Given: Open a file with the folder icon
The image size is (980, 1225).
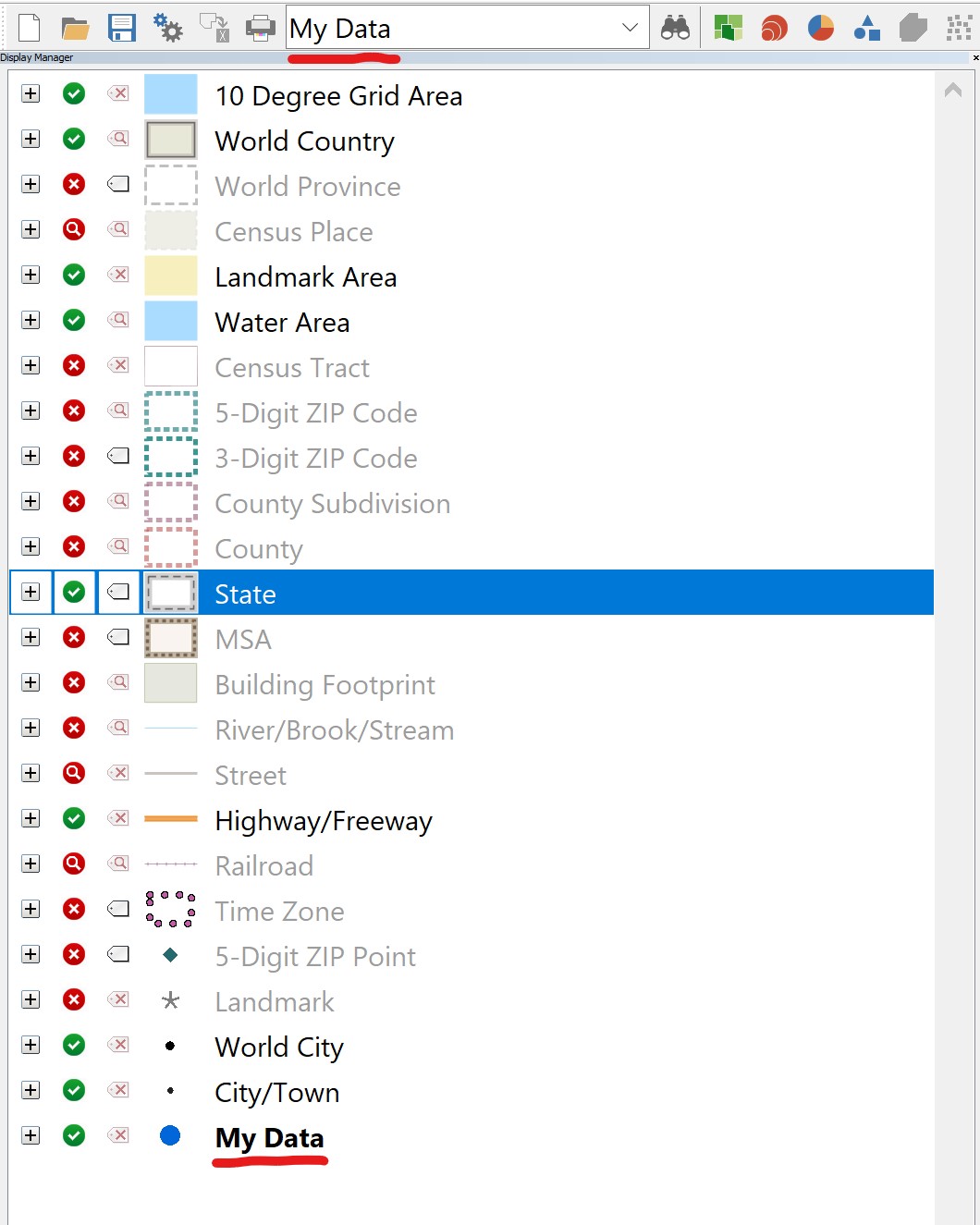Looking at the screenshot, I should coord(75,28).
